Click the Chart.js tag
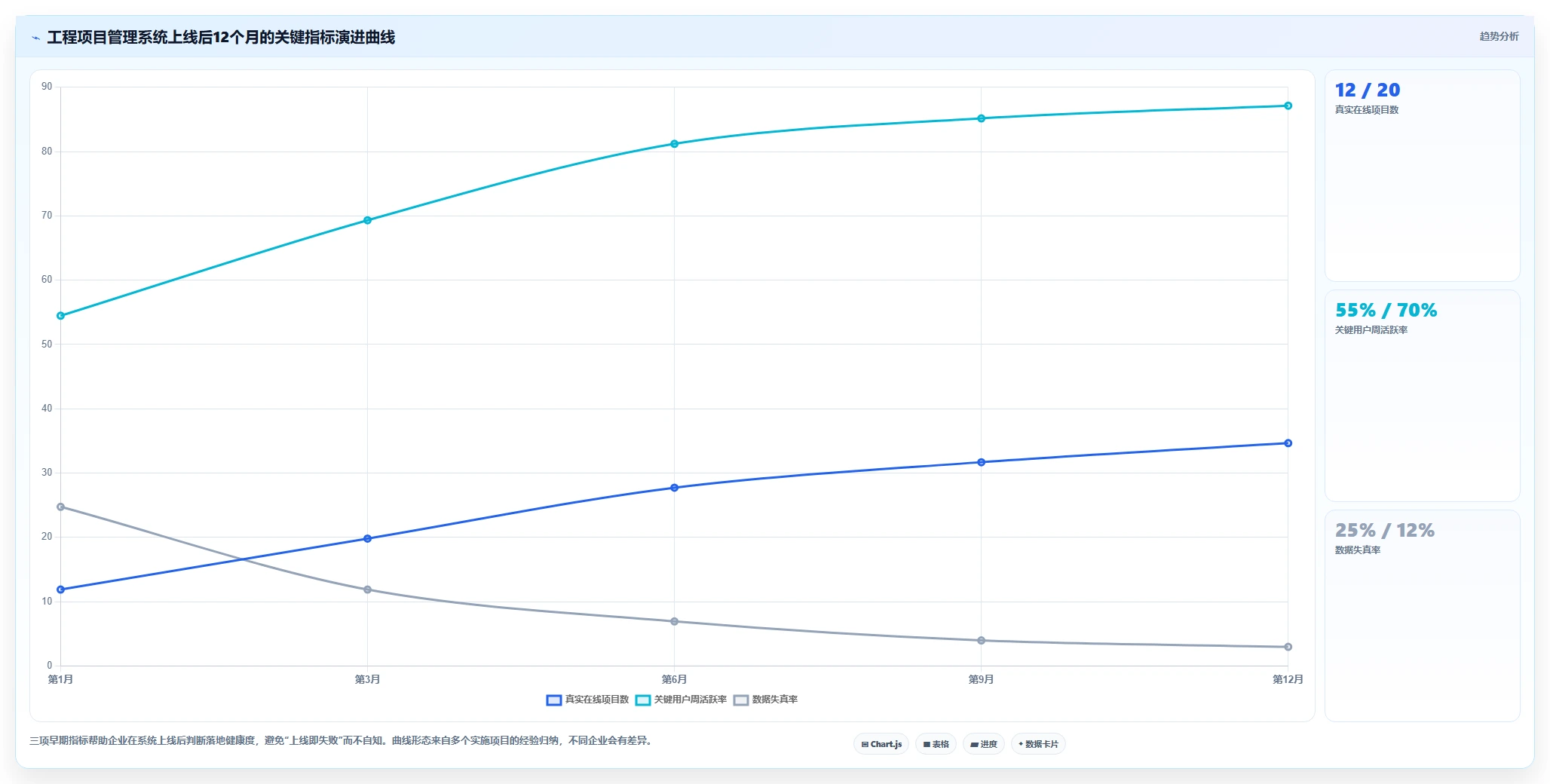 click(x=881, y=744)
